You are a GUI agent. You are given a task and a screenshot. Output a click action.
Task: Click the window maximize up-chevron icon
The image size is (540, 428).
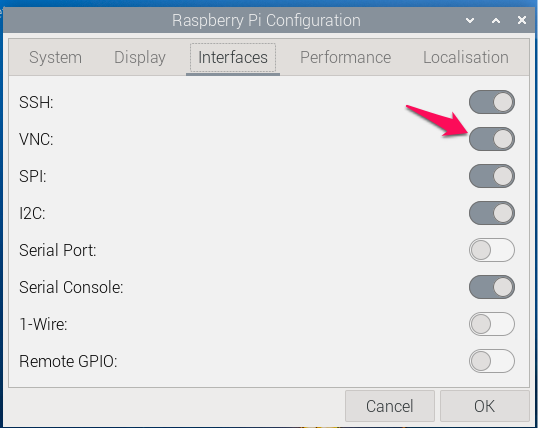click(496, 20)
